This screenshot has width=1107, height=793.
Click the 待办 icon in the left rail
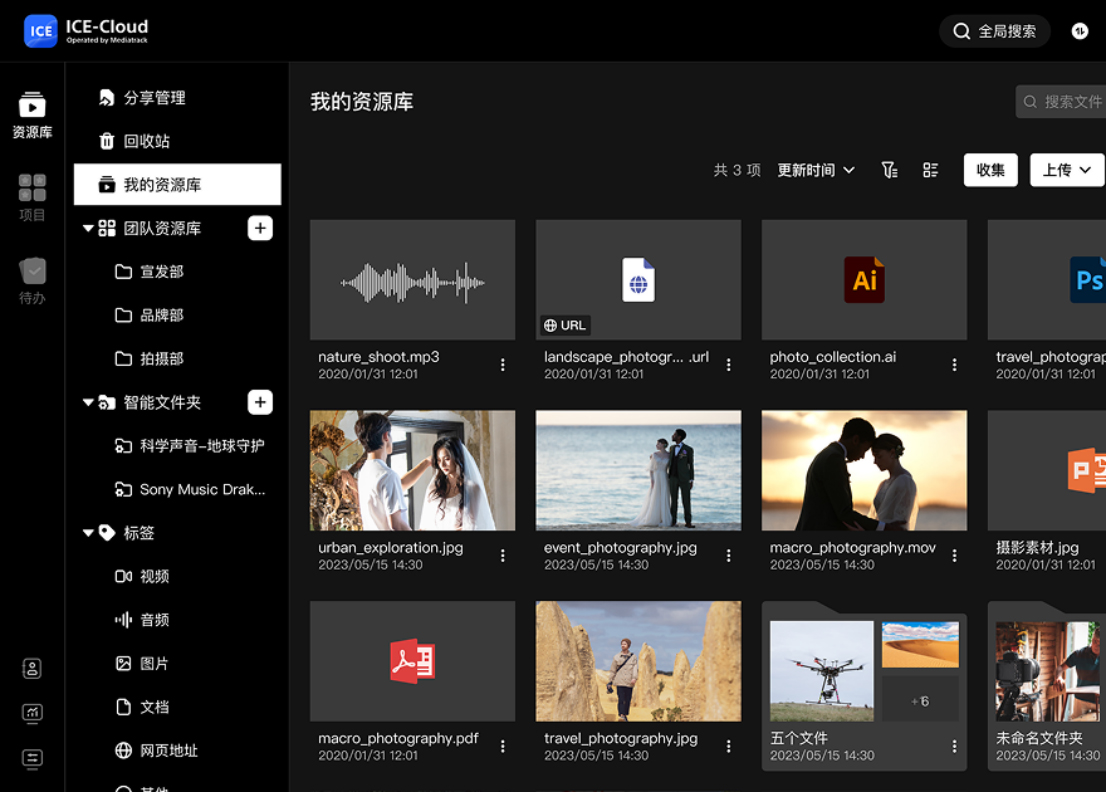[x=31, y=272]
